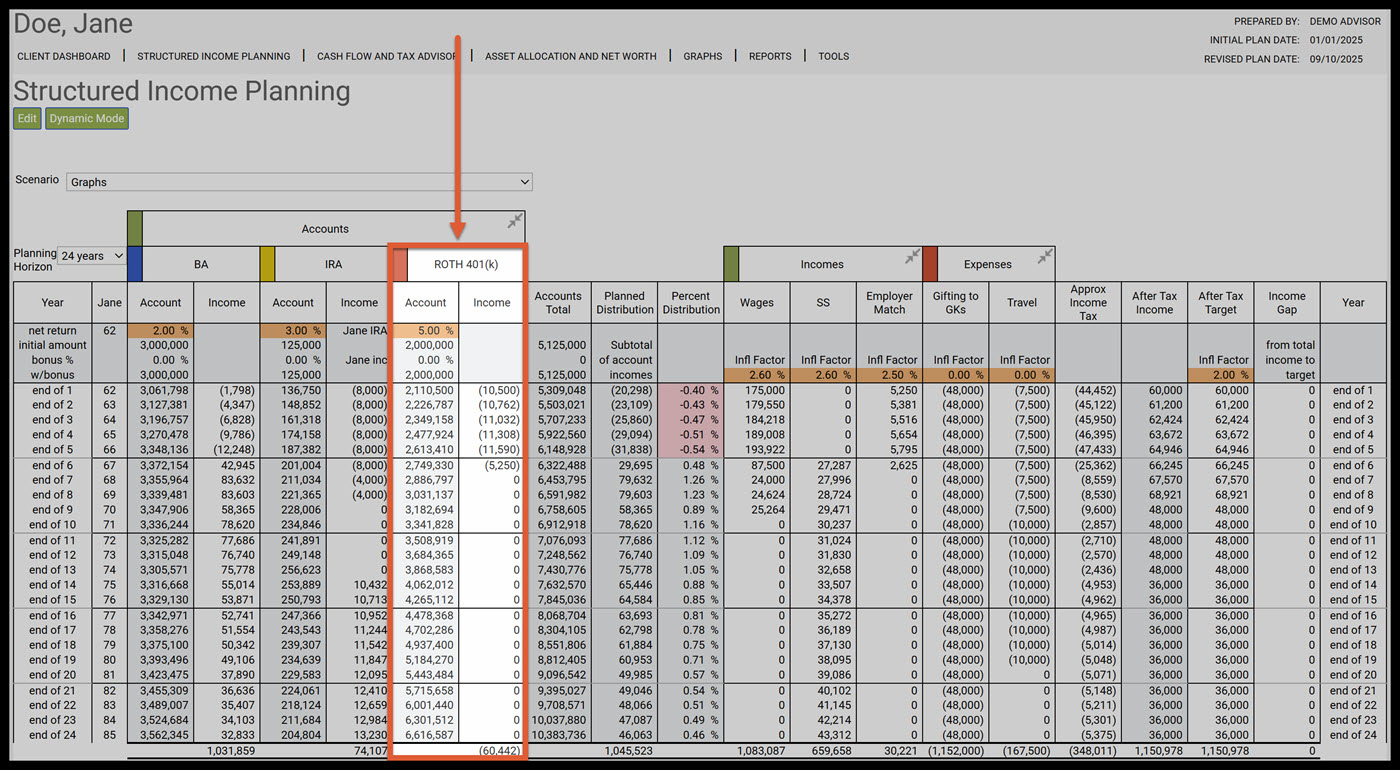
Task: Click the Percent Distribution column header
Action: point(691,302)
